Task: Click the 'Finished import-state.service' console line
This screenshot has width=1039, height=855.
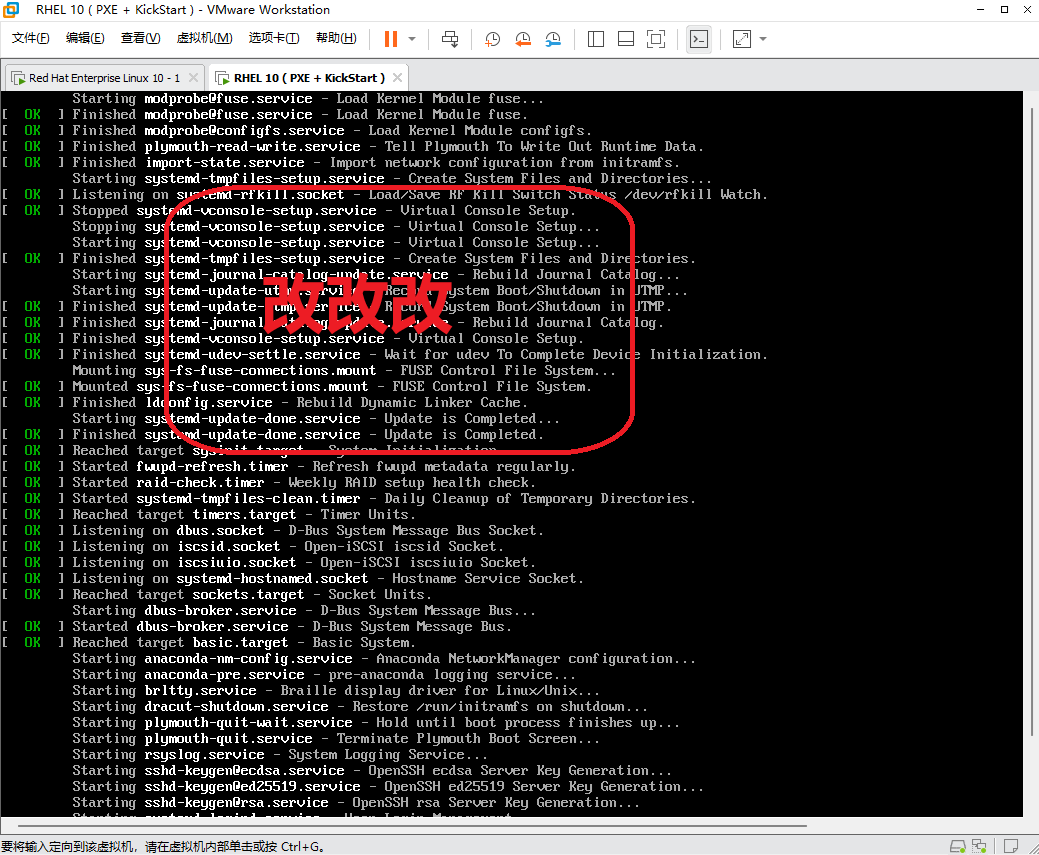Action: click(340, 162)
